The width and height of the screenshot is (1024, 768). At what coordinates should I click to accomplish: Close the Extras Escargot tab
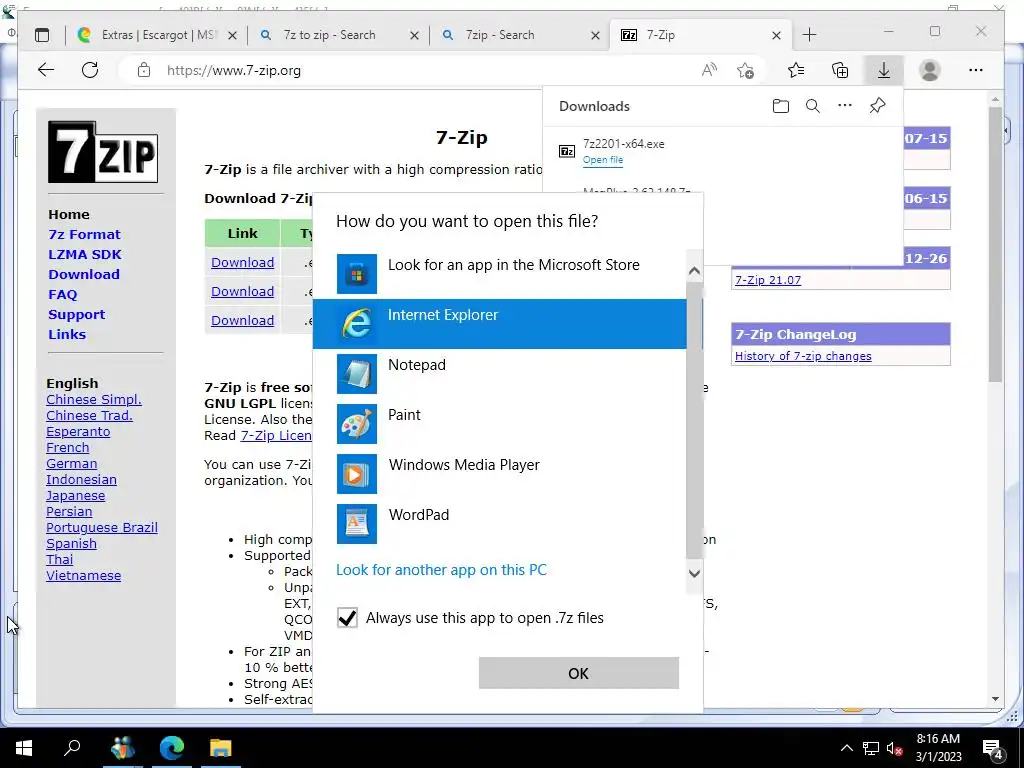click(x=232, y=35)
